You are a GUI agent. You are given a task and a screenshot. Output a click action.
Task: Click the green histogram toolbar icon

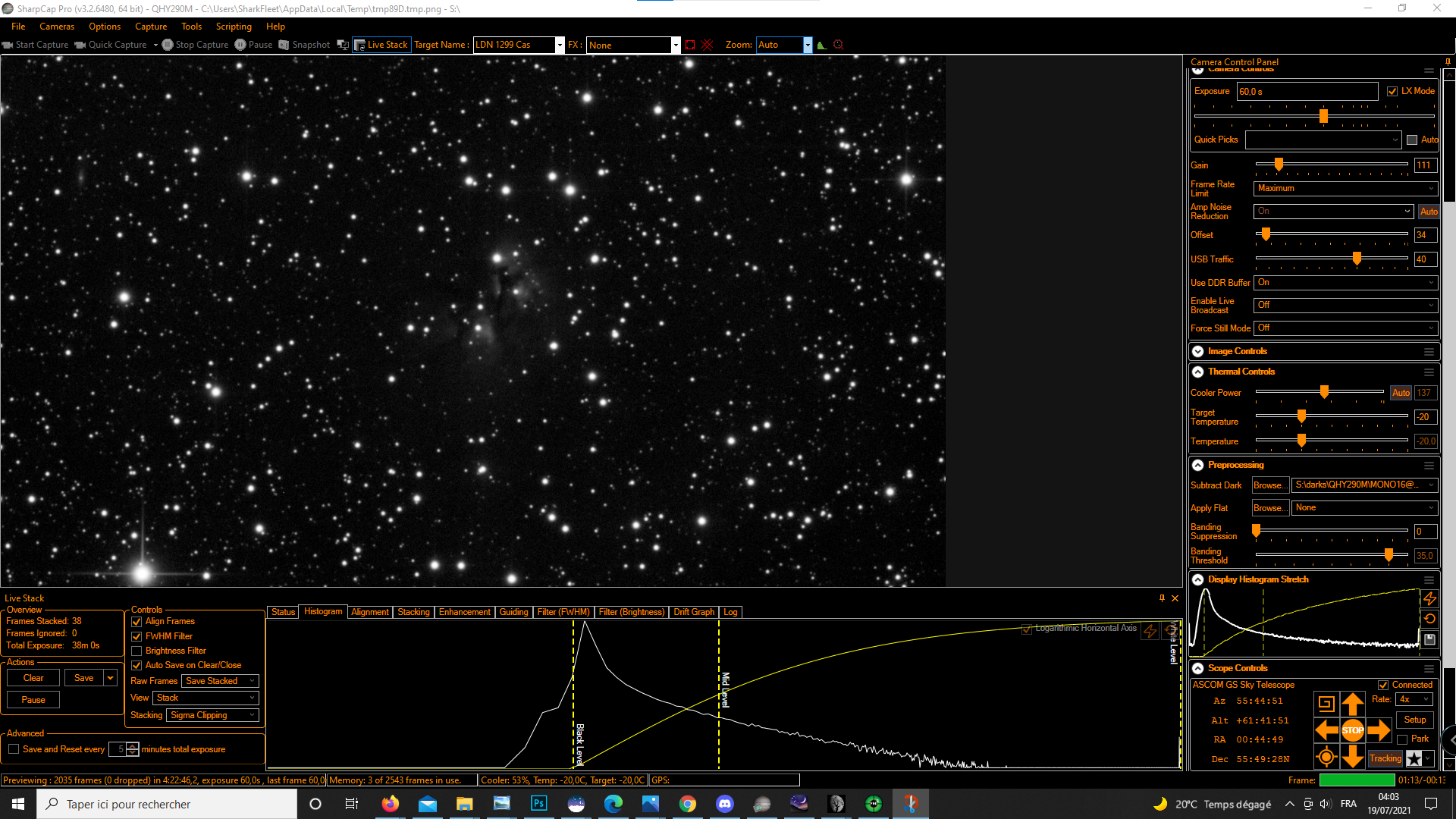822,45
